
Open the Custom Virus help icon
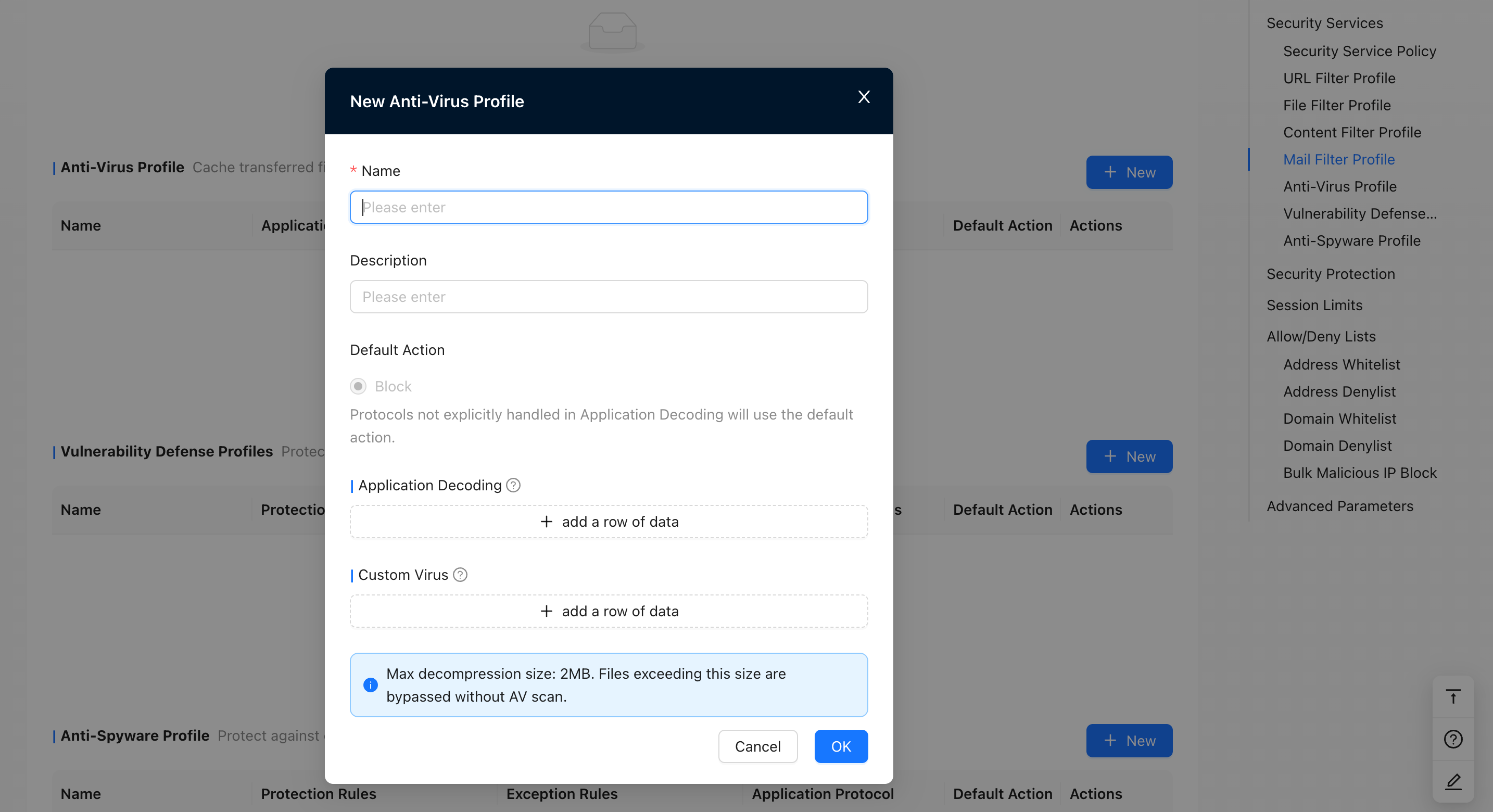point(460,575)
